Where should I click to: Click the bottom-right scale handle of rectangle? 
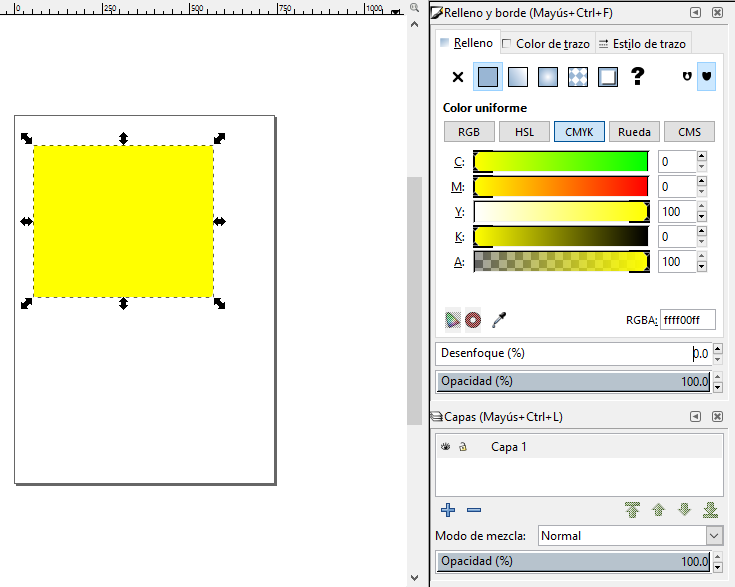point(219,304)
